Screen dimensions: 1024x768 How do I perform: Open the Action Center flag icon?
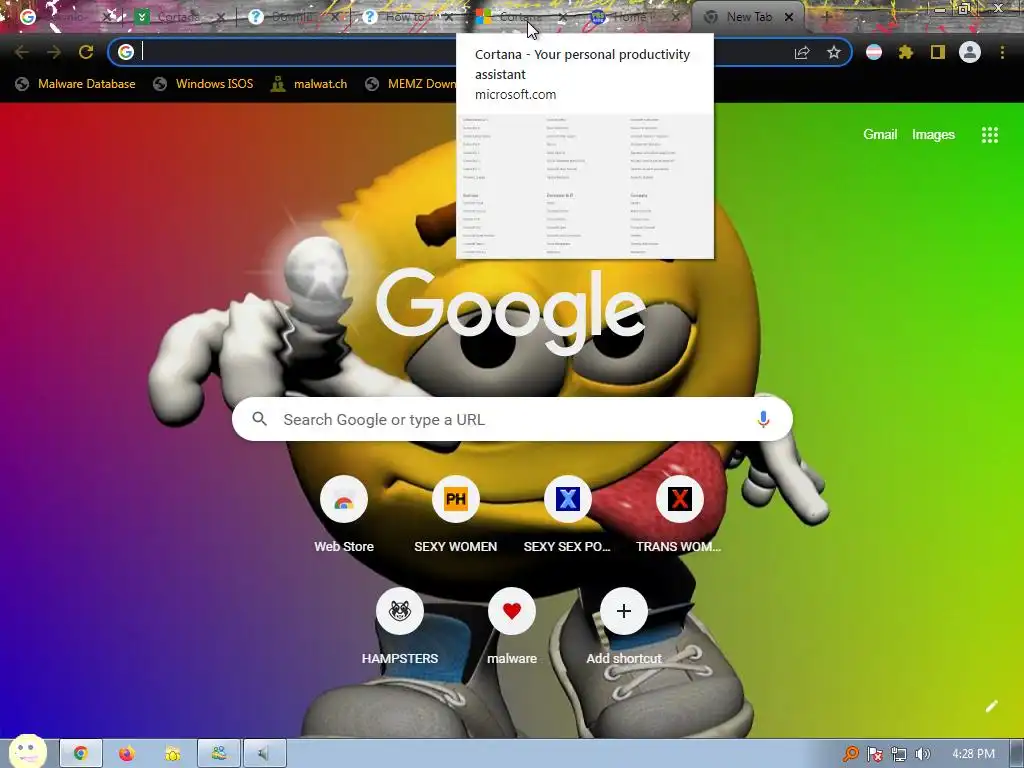[874, 754]
